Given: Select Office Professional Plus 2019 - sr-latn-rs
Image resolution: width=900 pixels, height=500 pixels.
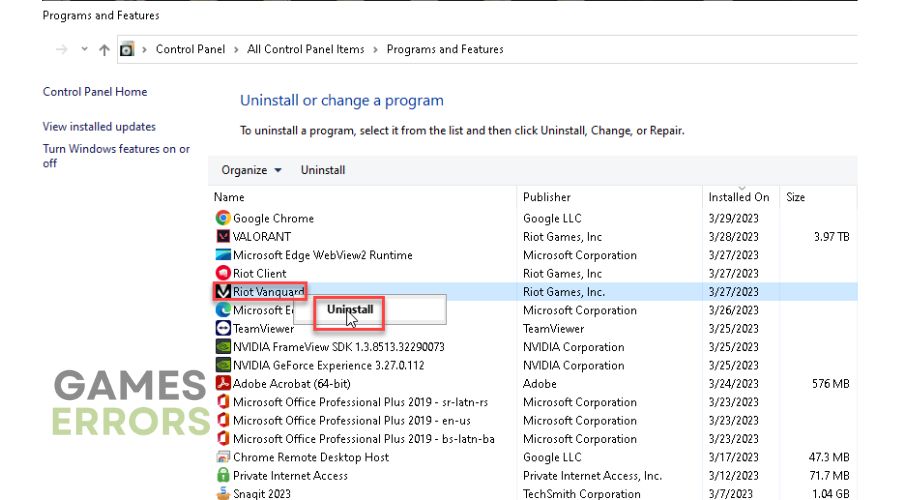Looking at the screenshot, I should click(x=360, y=402).
